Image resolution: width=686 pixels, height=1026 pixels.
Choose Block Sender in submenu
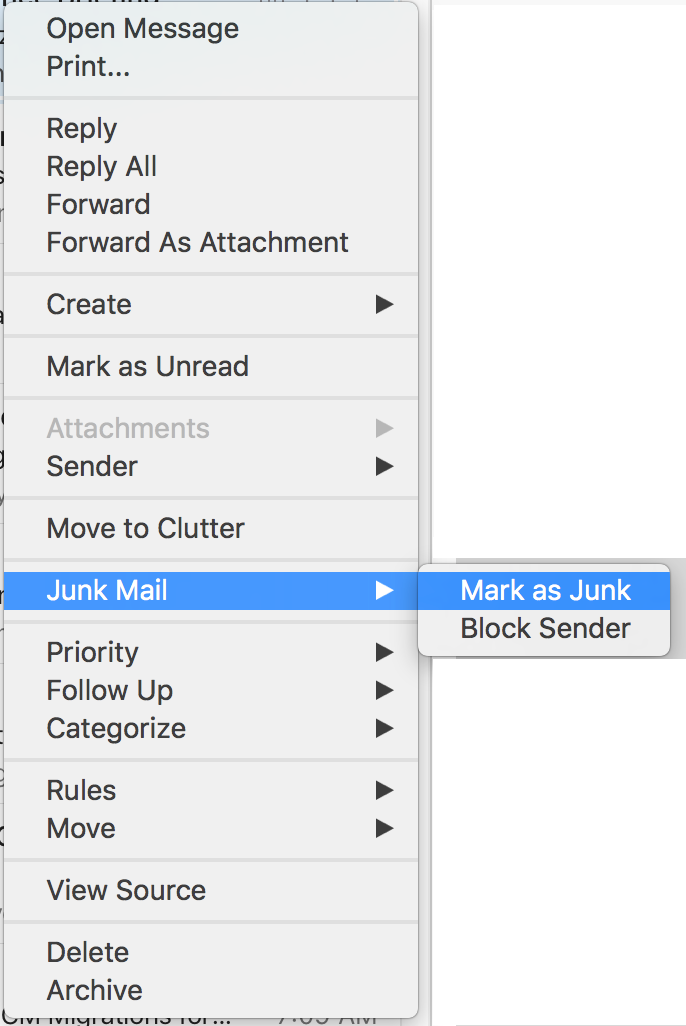click(x=544, y=629)
